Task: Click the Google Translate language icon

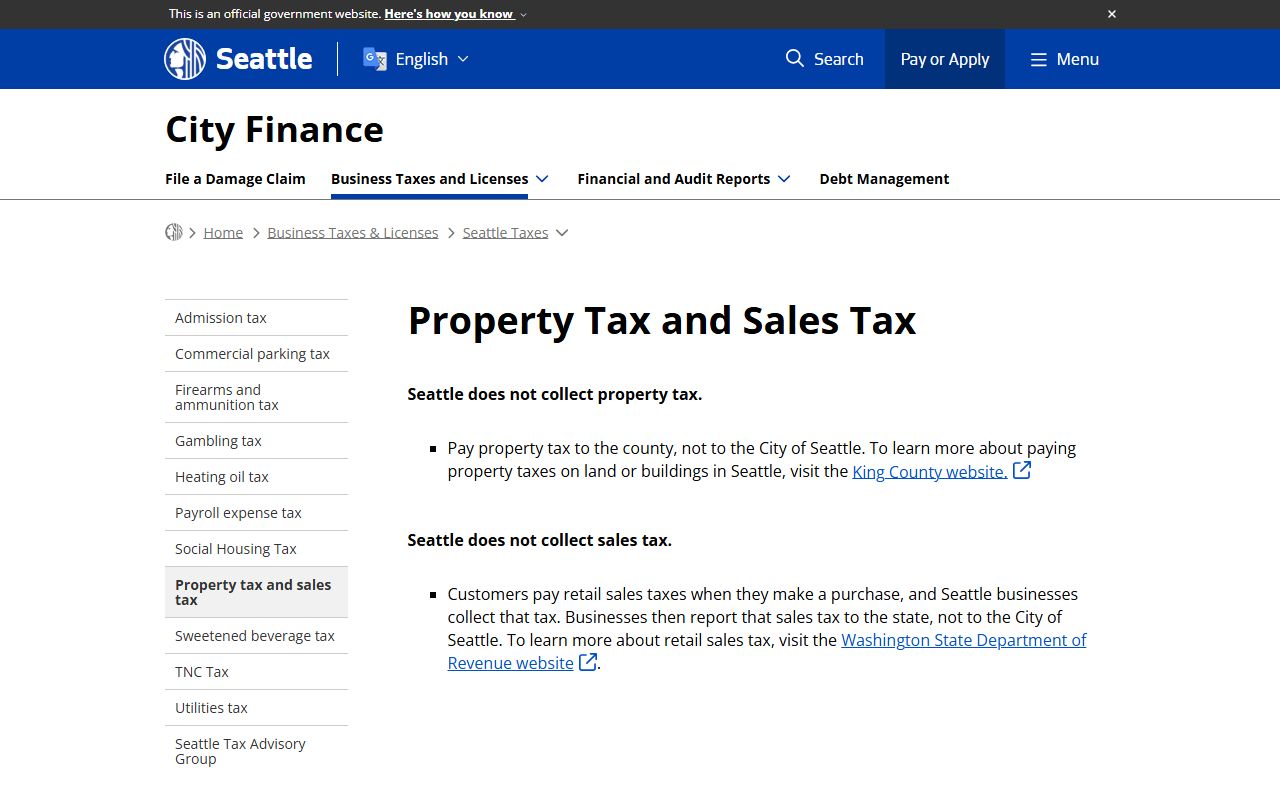Action: (374, 59)
